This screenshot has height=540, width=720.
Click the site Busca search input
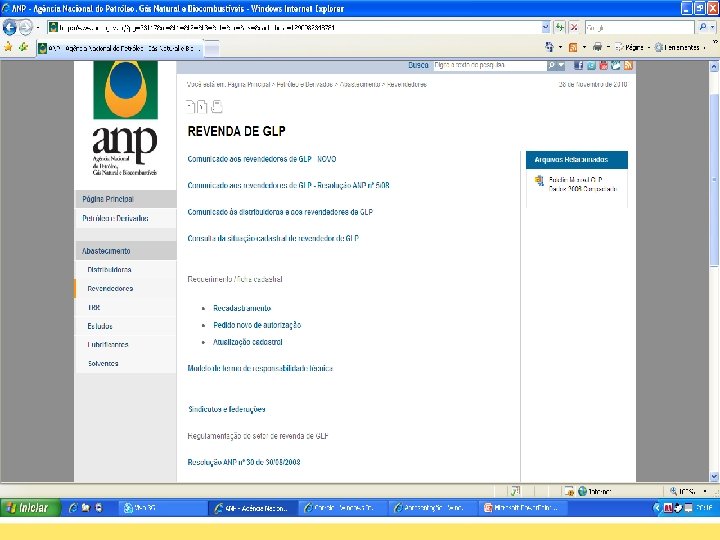[x=489, y=65]
